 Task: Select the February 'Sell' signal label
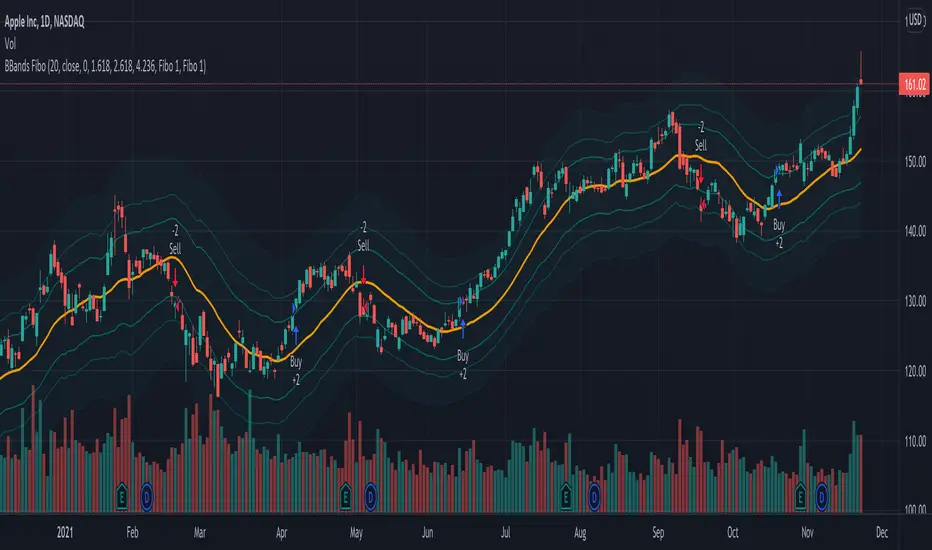(176, 247)
